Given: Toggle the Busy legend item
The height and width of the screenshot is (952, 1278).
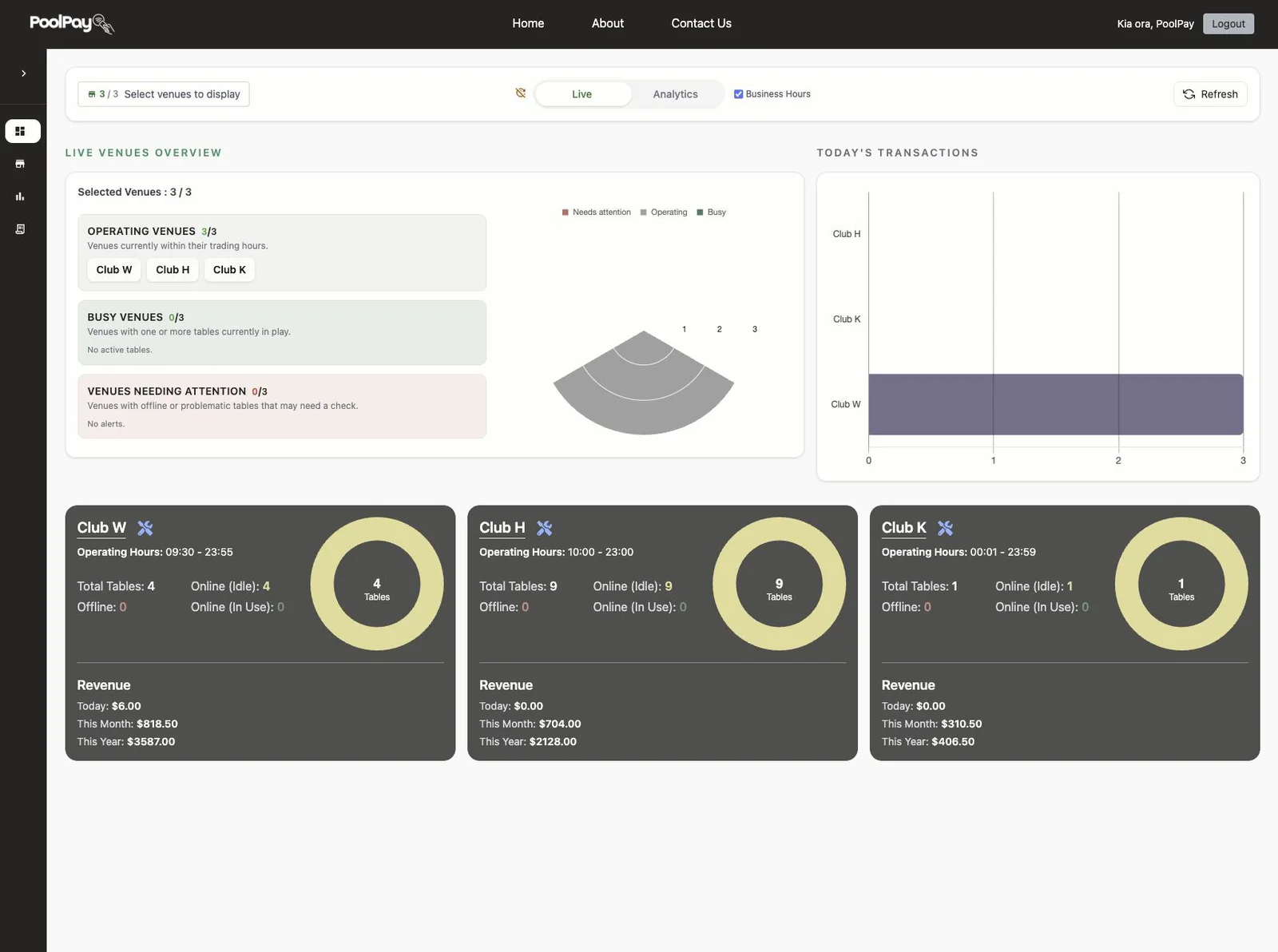Looking at the screenshot, I should (711, 212).
